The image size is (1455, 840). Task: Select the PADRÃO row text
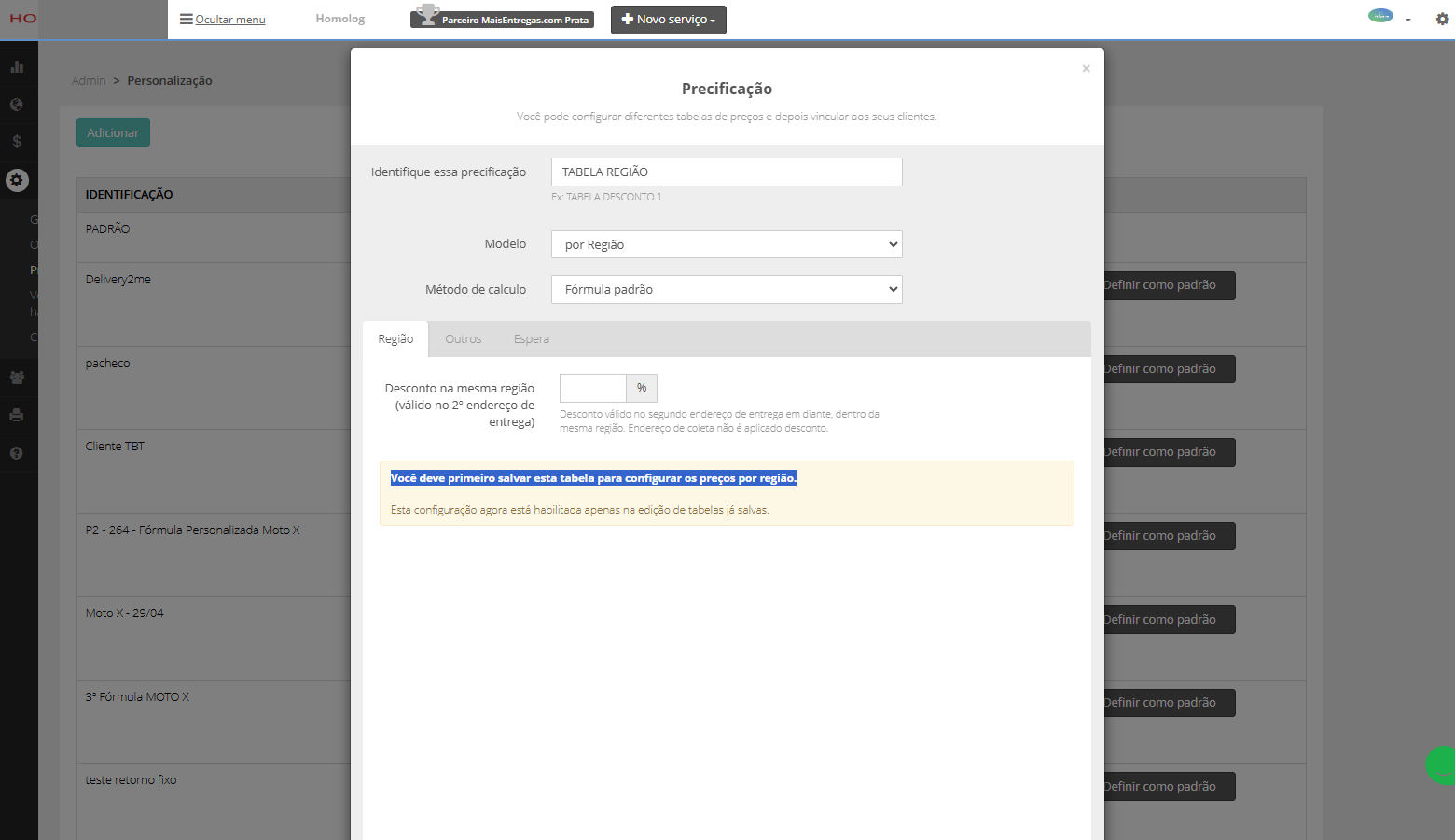pyautogui.click(x=108, y=229)
